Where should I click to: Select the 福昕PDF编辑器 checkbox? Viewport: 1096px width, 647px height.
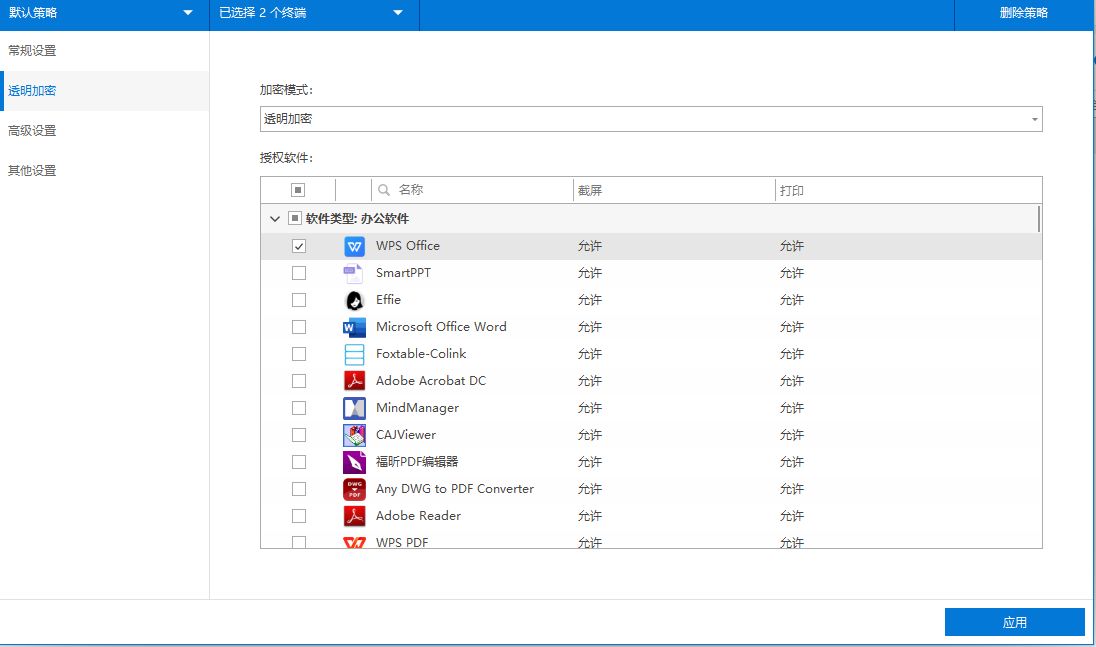click(298, 462)
